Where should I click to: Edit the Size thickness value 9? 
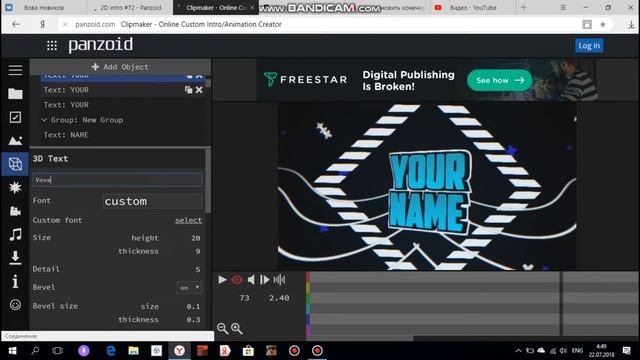click(198, 251)
